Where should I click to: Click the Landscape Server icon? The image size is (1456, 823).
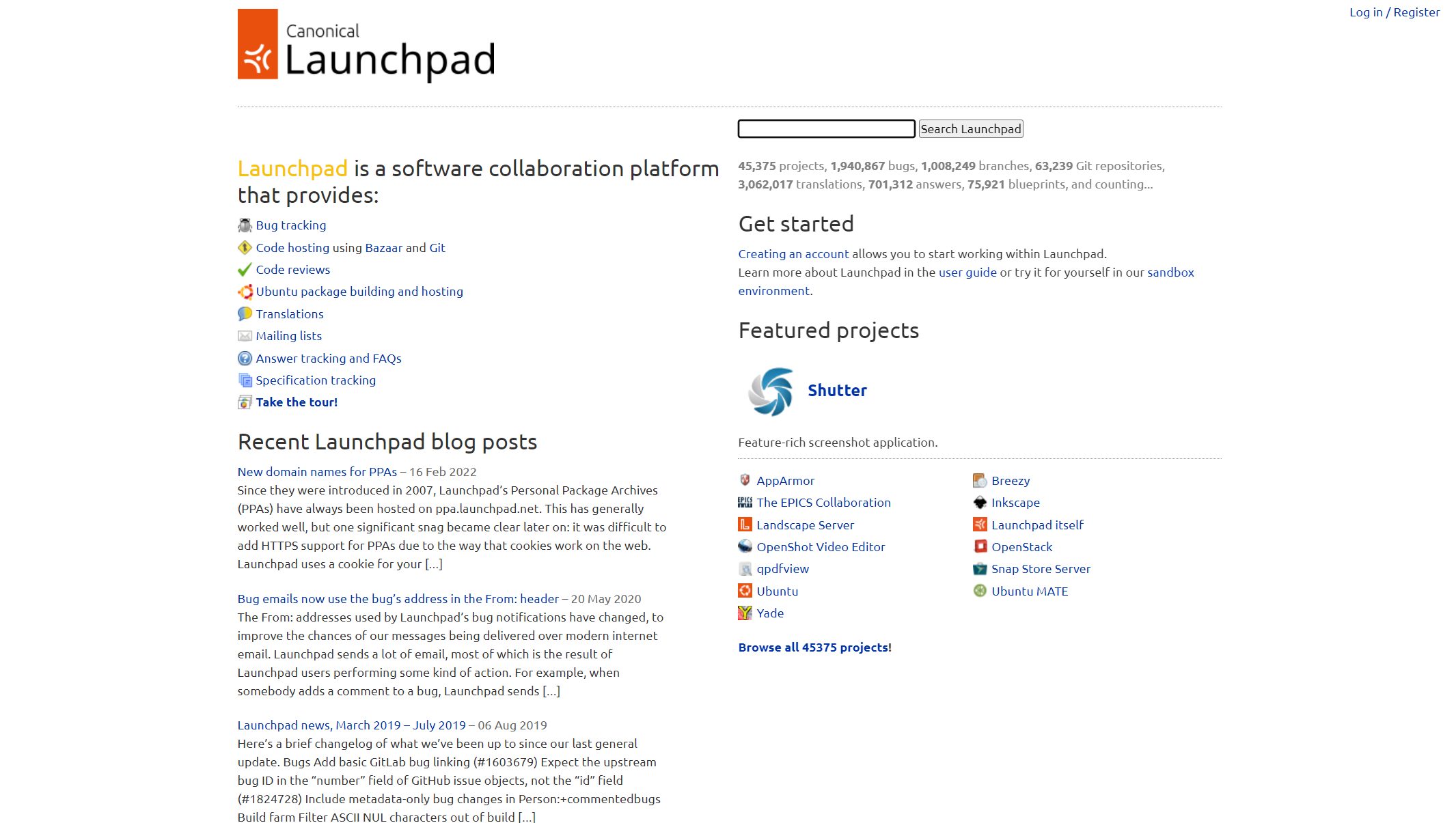pos(745,525)
